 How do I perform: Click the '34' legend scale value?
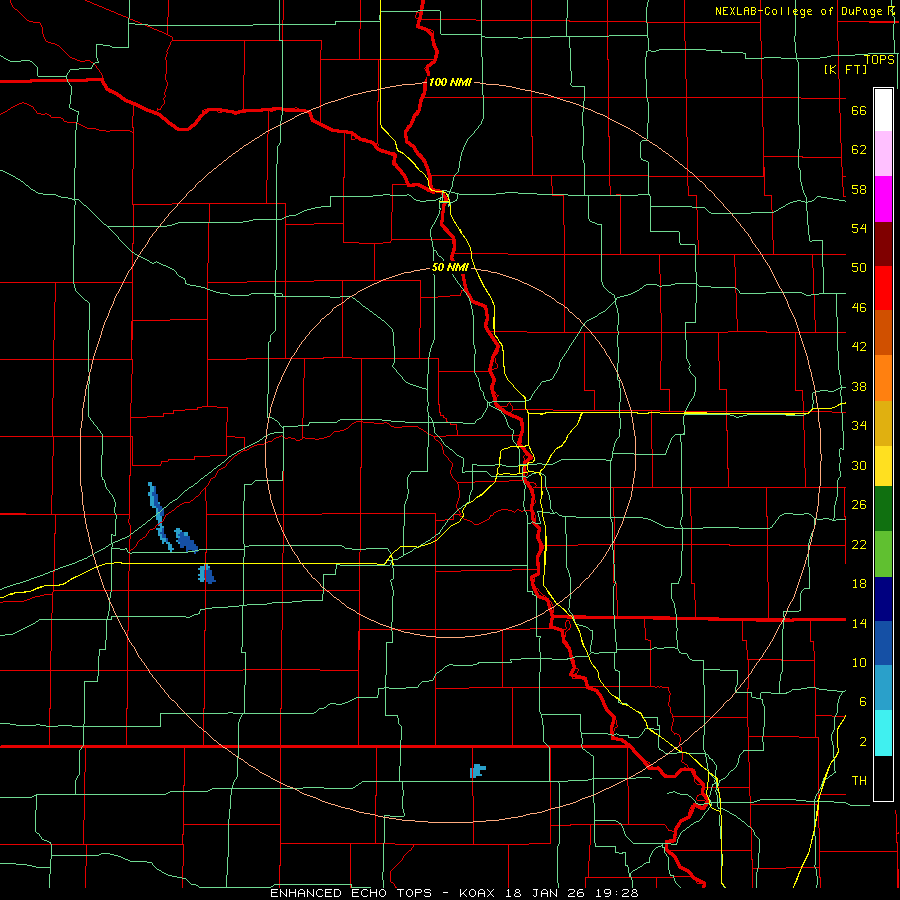point(859,425)
